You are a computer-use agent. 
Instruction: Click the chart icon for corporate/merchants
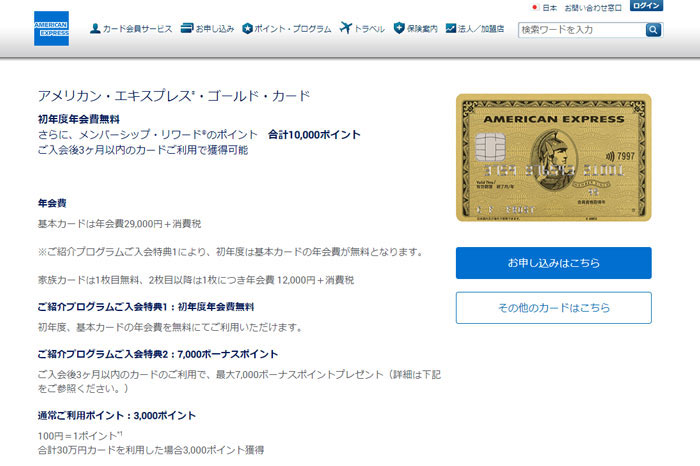click(451, 29)
